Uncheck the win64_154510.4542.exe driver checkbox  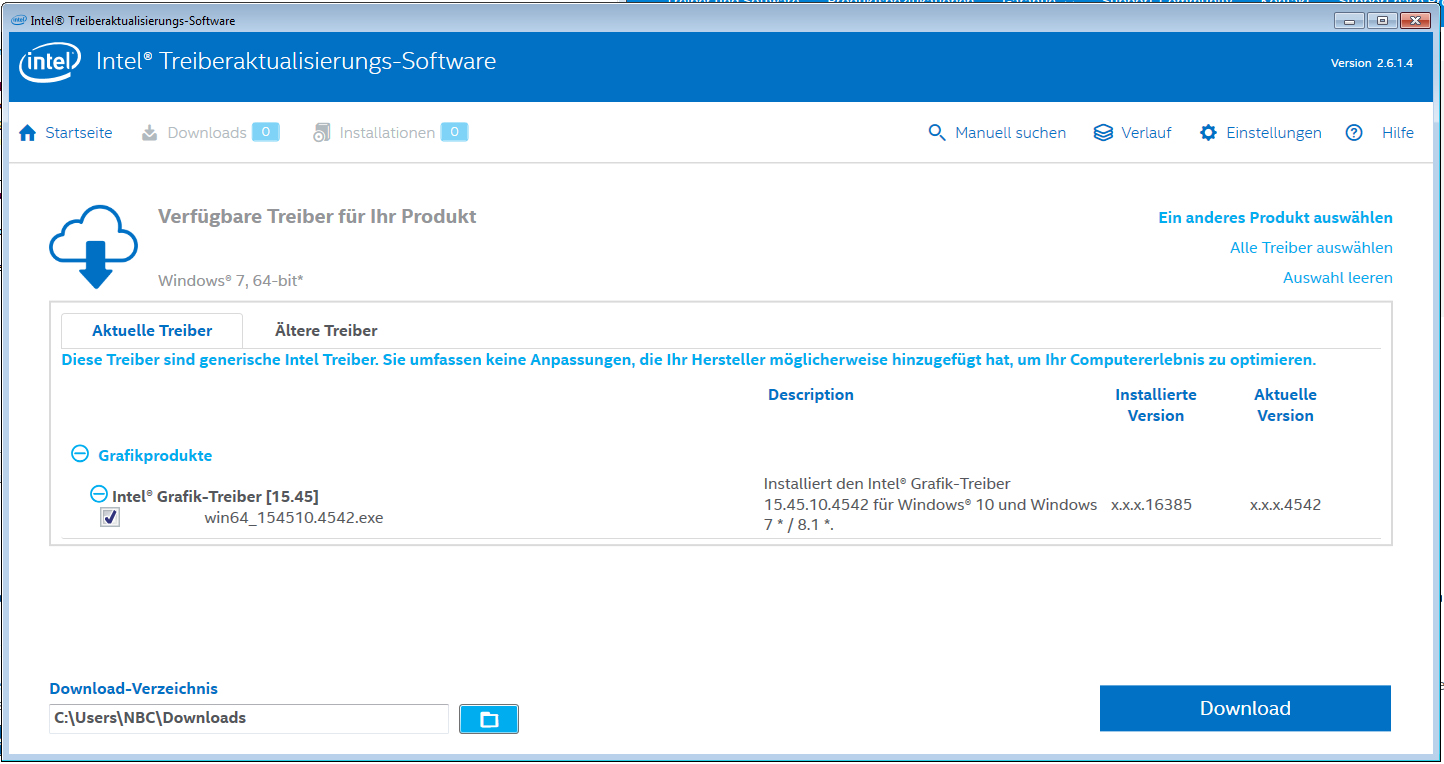(x=110, y=518)
